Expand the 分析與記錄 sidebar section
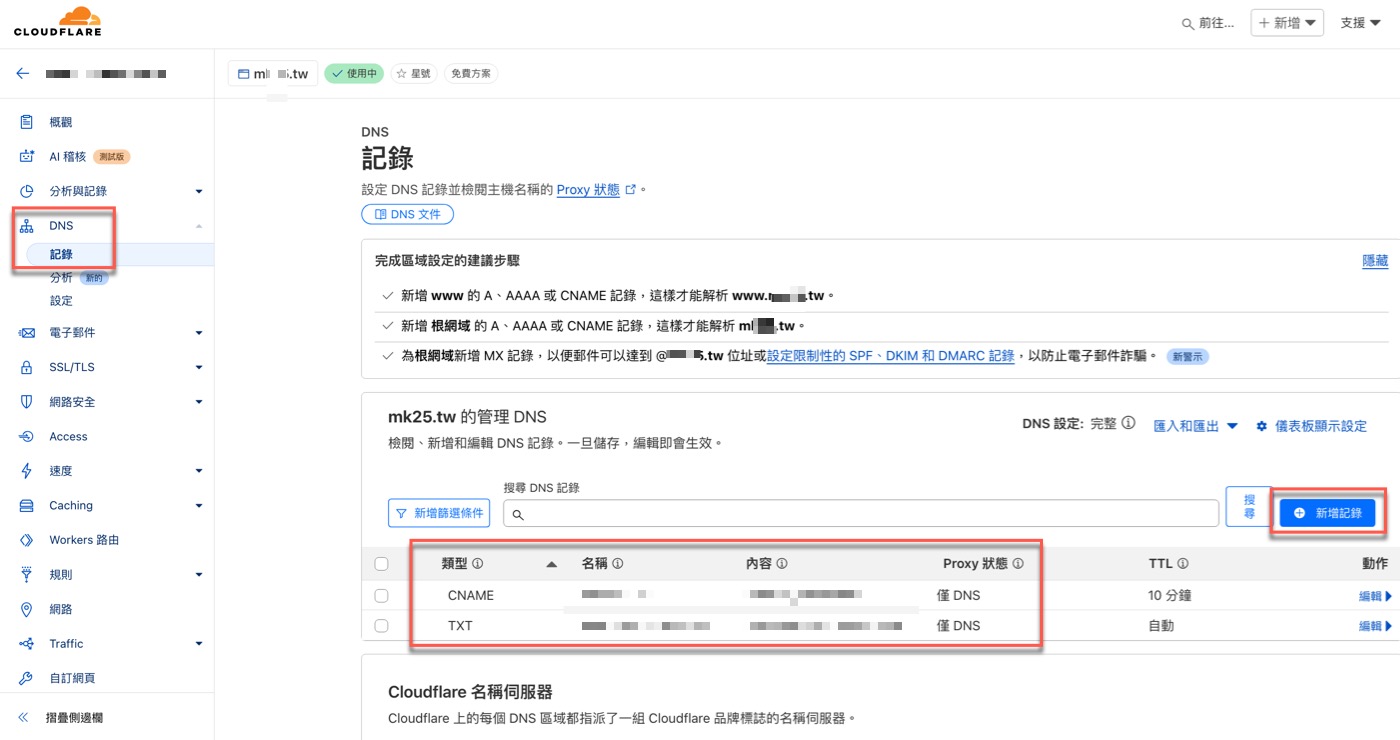The image size is (1400, 740). click(198, 192)
